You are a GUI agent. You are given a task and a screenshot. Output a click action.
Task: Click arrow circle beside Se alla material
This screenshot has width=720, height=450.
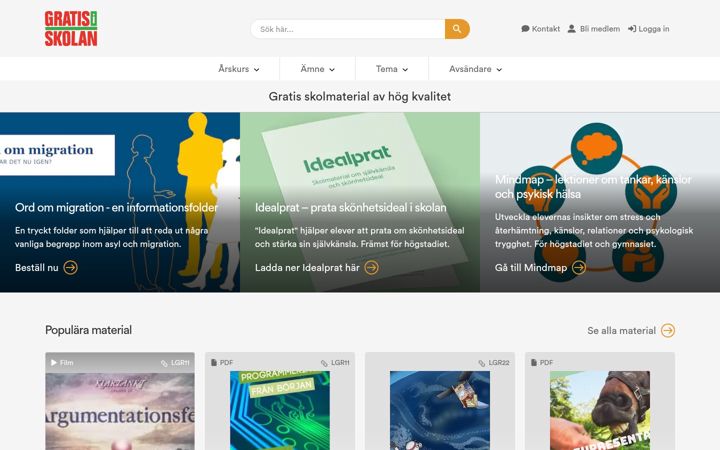coord(668,331)
